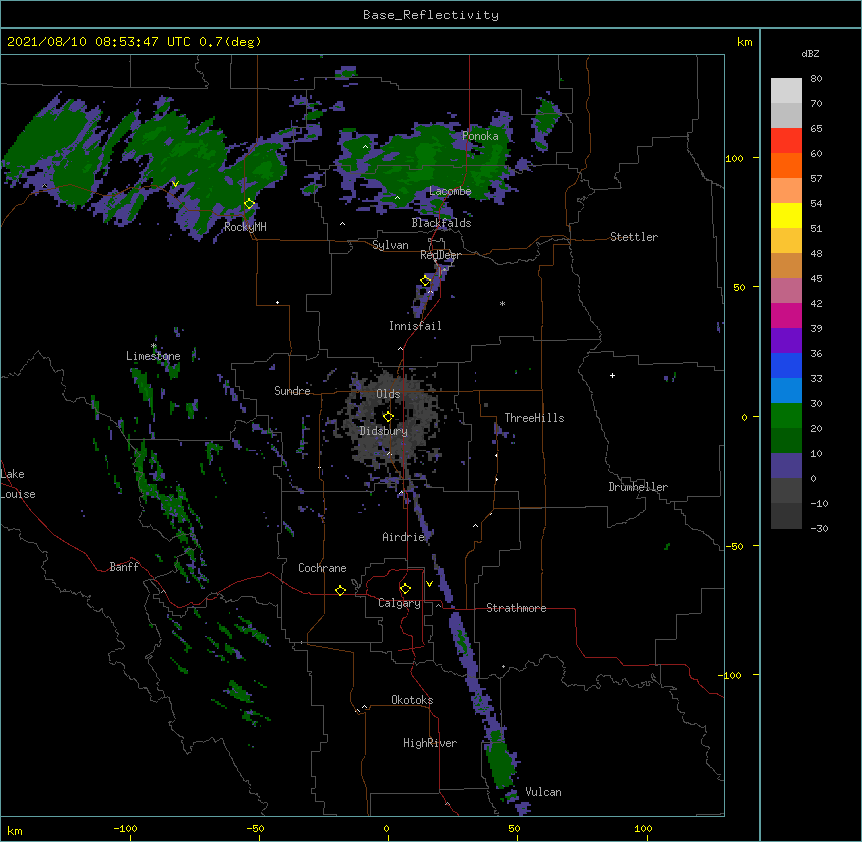Click the green 20 dBZ legend swatch

(x=786, y=416)
